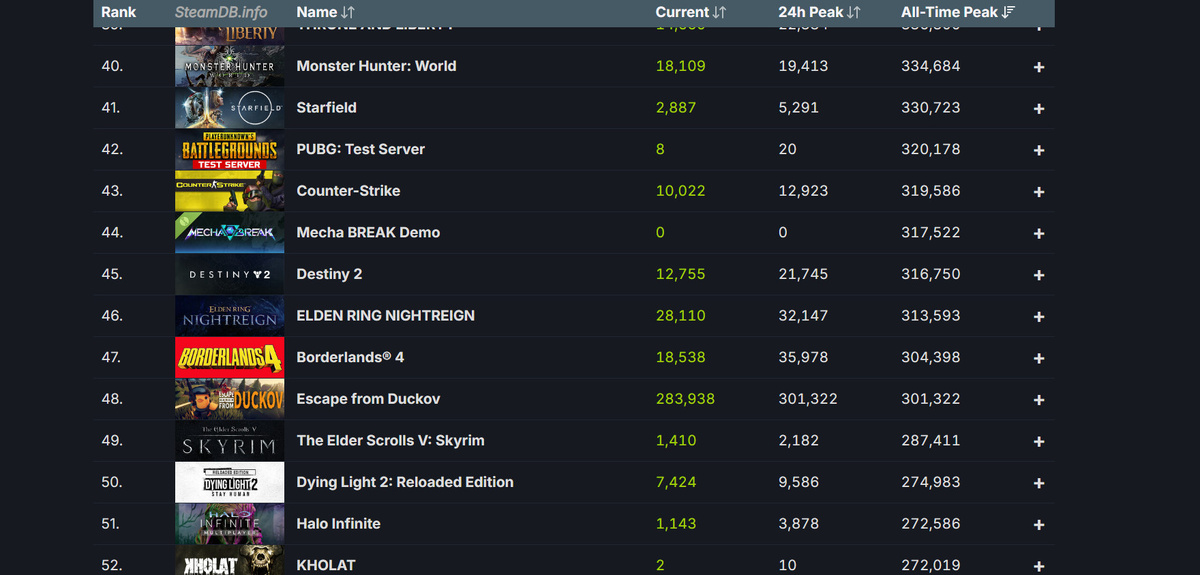Sort by Current players column
1200x575 pixels.
click(690, 12)
